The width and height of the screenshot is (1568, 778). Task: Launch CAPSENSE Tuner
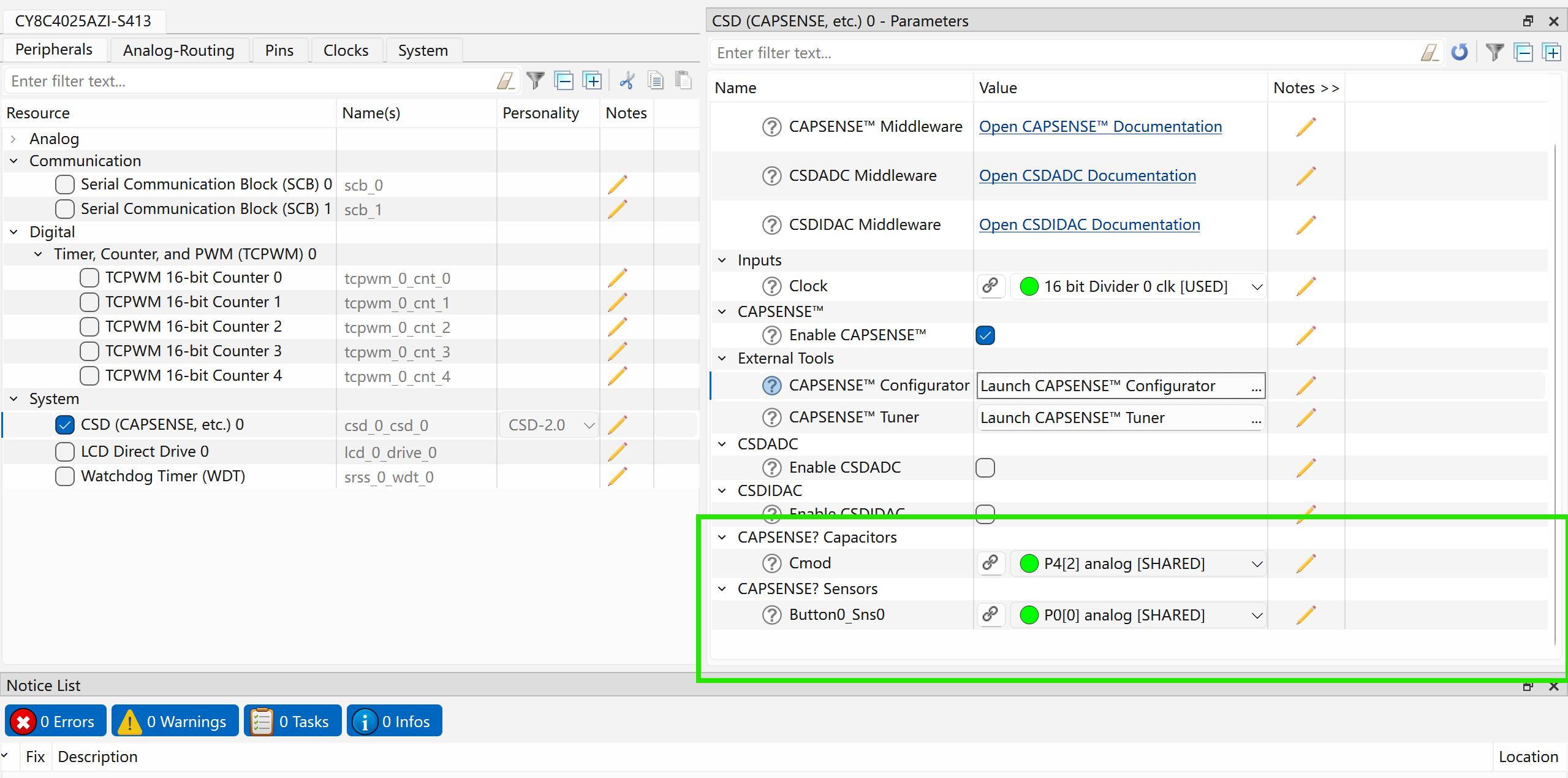[x=1121, y=418]
